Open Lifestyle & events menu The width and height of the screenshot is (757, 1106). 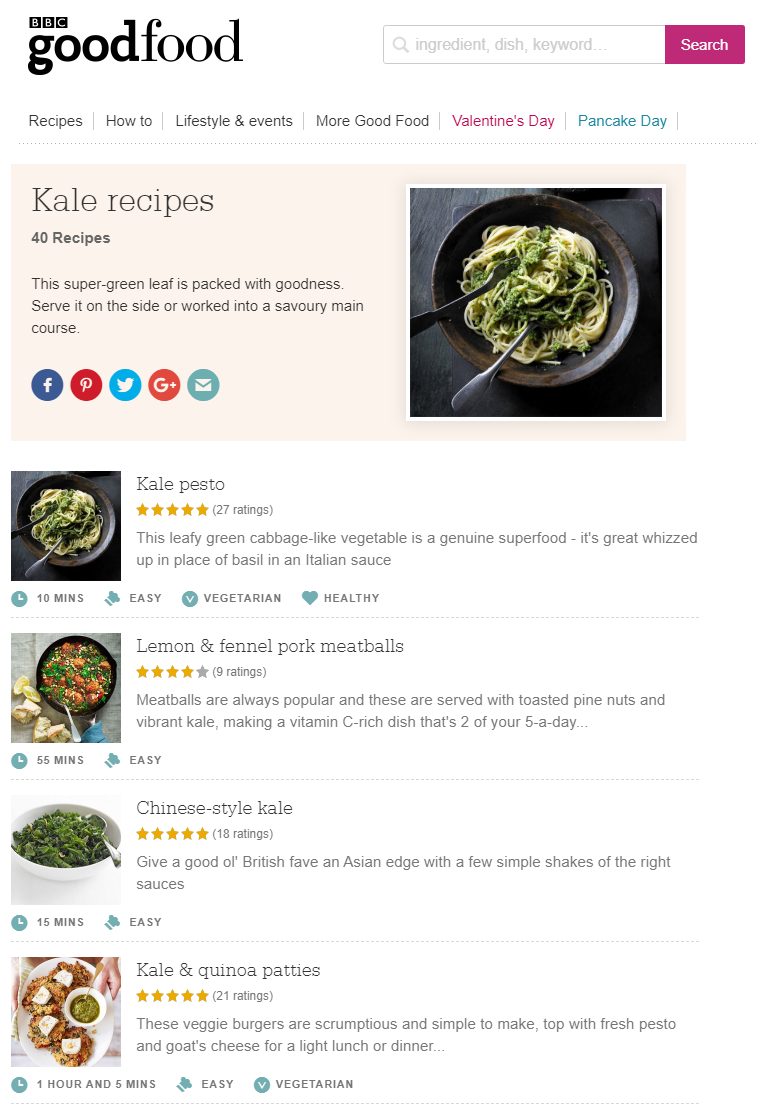234,121
